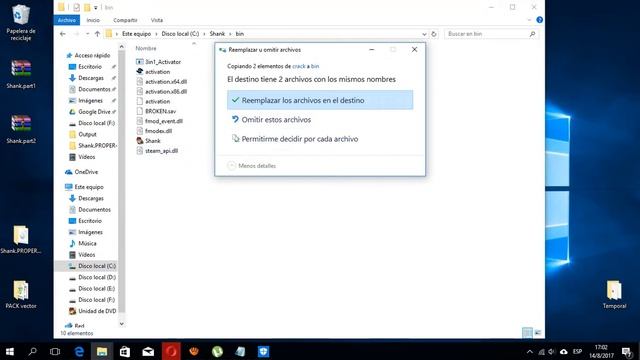Go up one folder level arrow
The width and height of the screenshot is (640, 360).
(97, 34)
